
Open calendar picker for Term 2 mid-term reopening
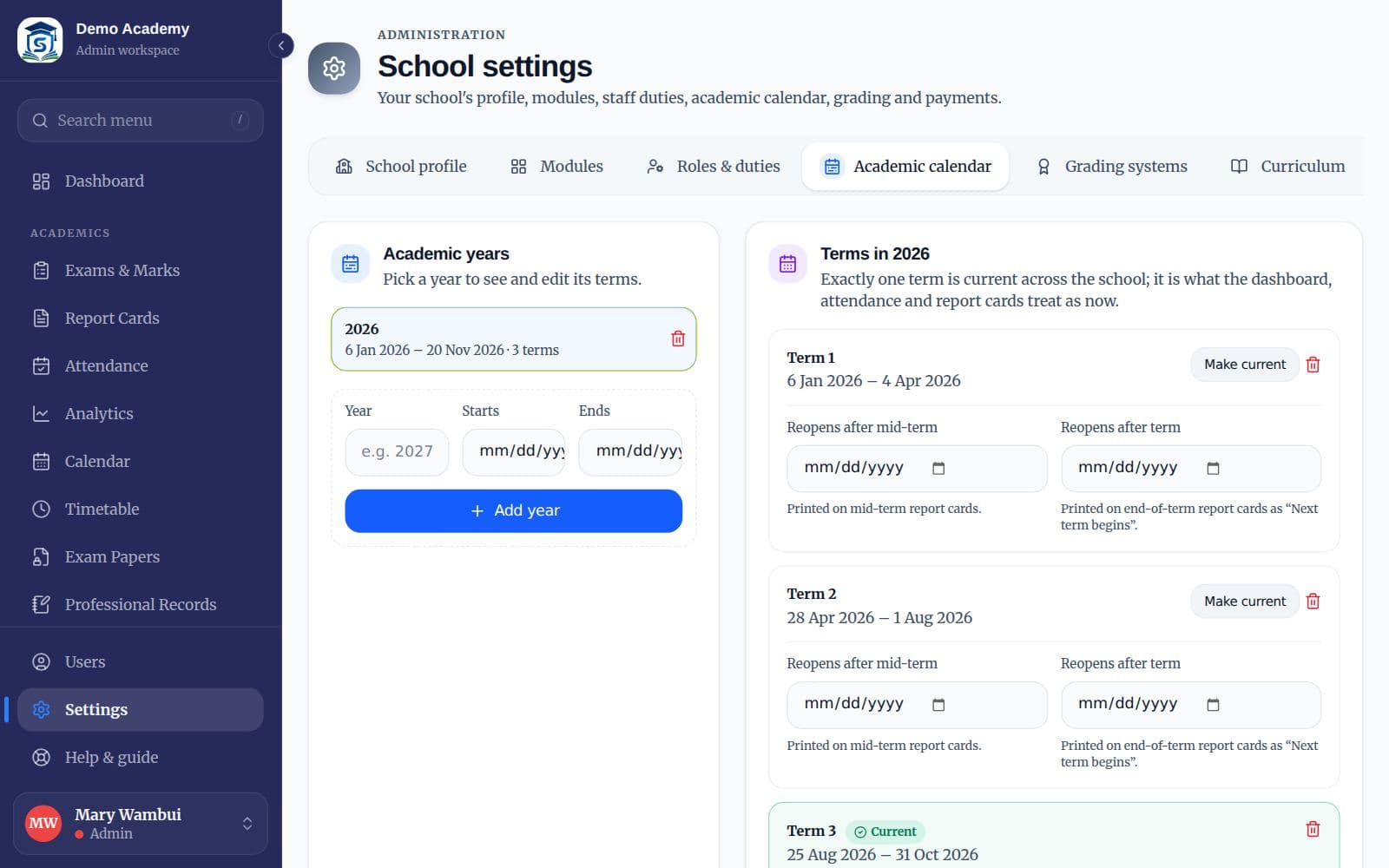(938, 705)
